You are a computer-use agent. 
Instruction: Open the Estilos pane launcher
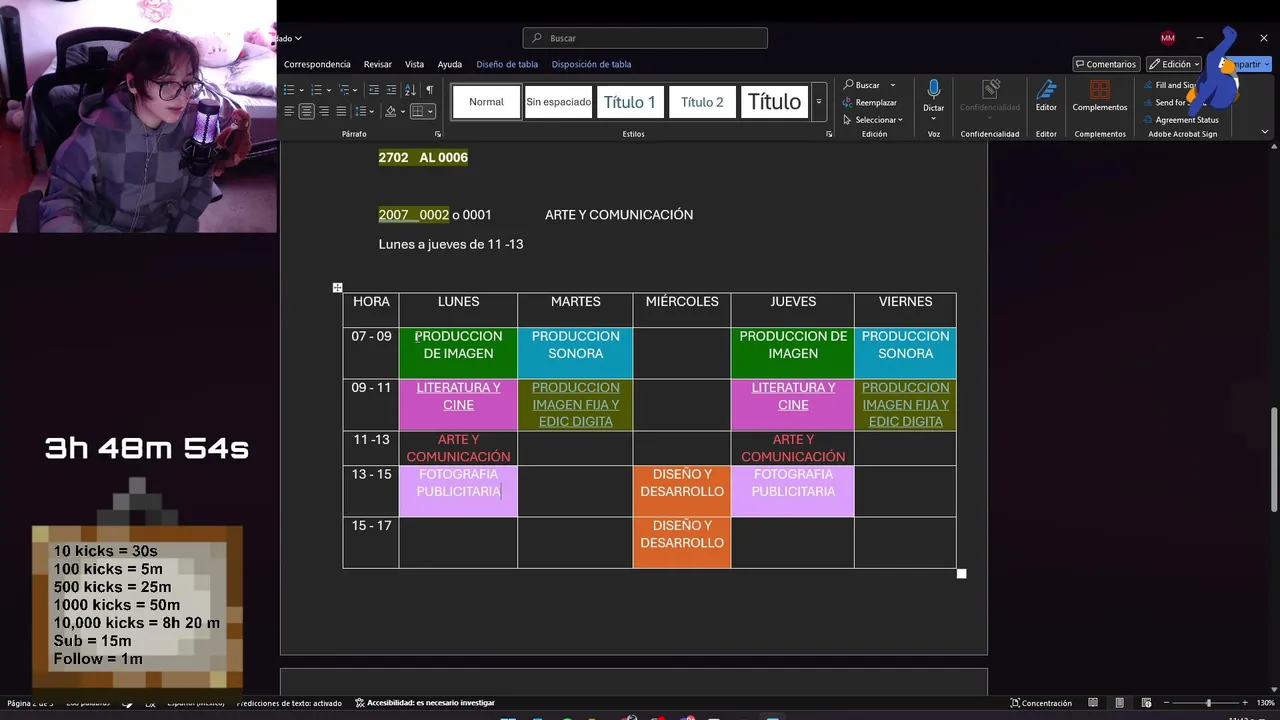(829, 134)
